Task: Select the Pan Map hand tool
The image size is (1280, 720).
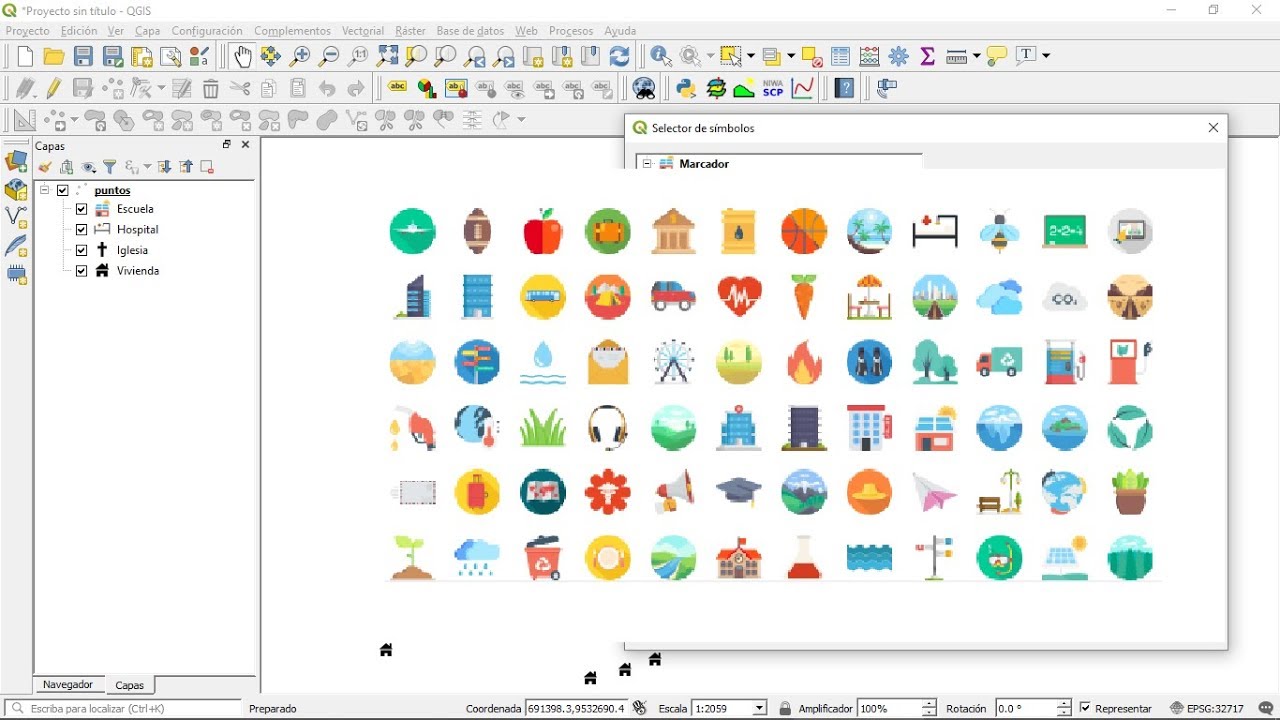Action: (241, 57)
